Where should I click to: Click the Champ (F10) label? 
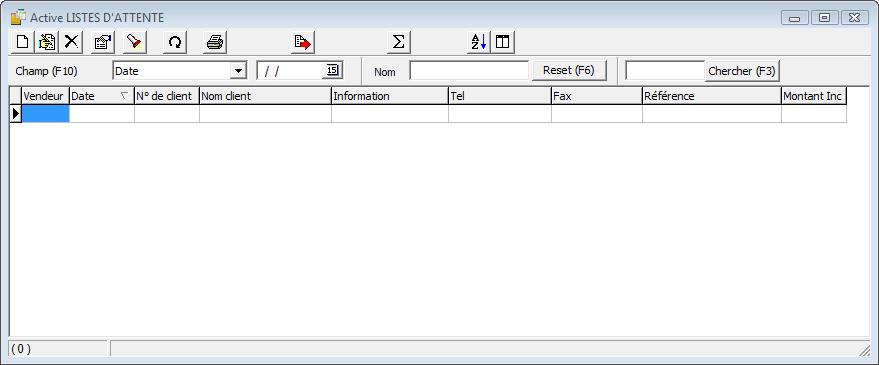[x=47, y=71]
